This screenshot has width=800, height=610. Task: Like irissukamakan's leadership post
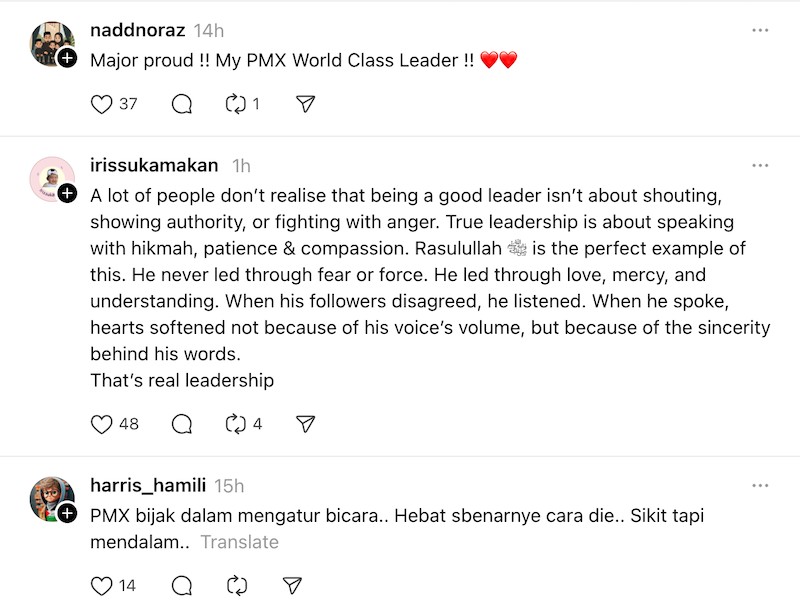point(102,424)
